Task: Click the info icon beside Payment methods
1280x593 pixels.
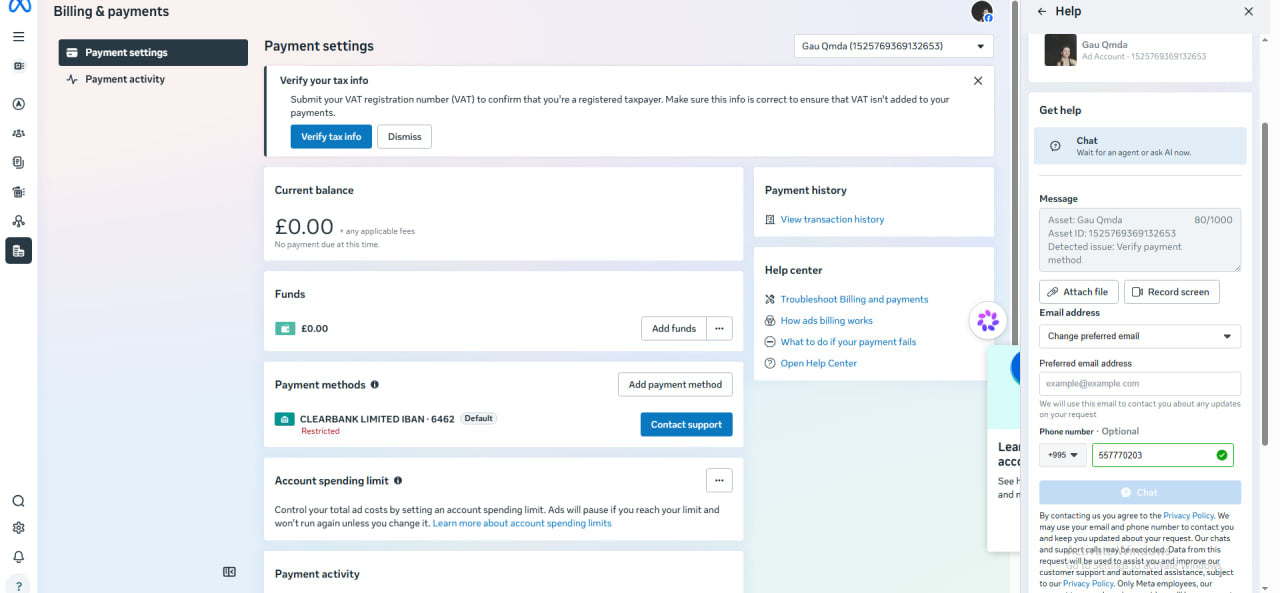Action: (x=375, y=384)
